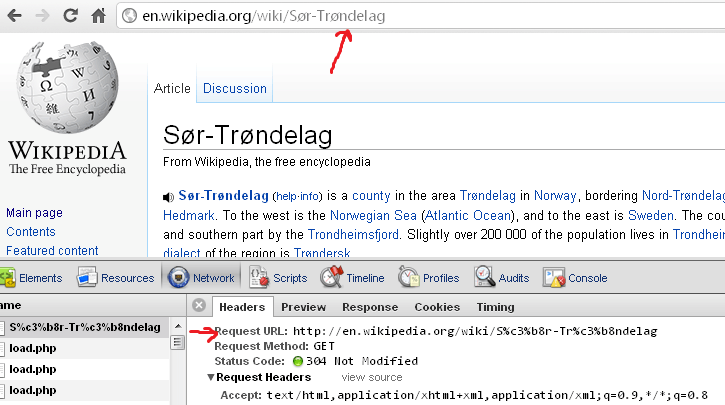725x405 pixels.
Task: Open the Audits panel in DevTools
Action: coord(502,278)
